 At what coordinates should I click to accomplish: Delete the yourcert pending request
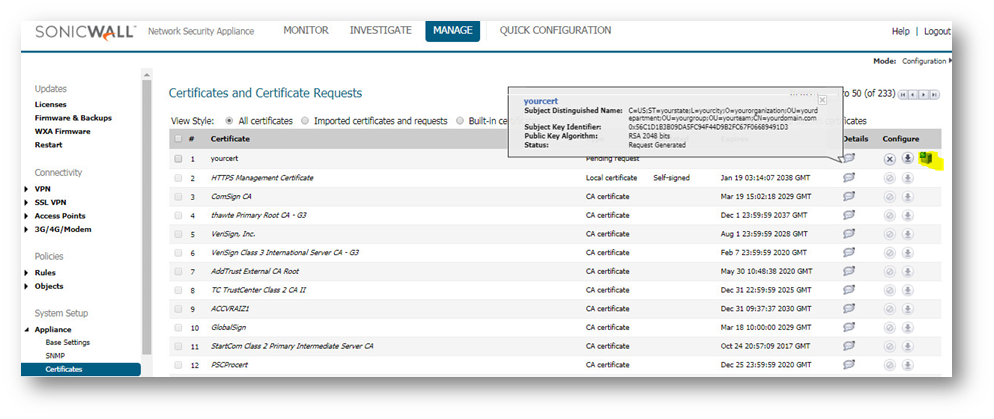coord(890,159)
